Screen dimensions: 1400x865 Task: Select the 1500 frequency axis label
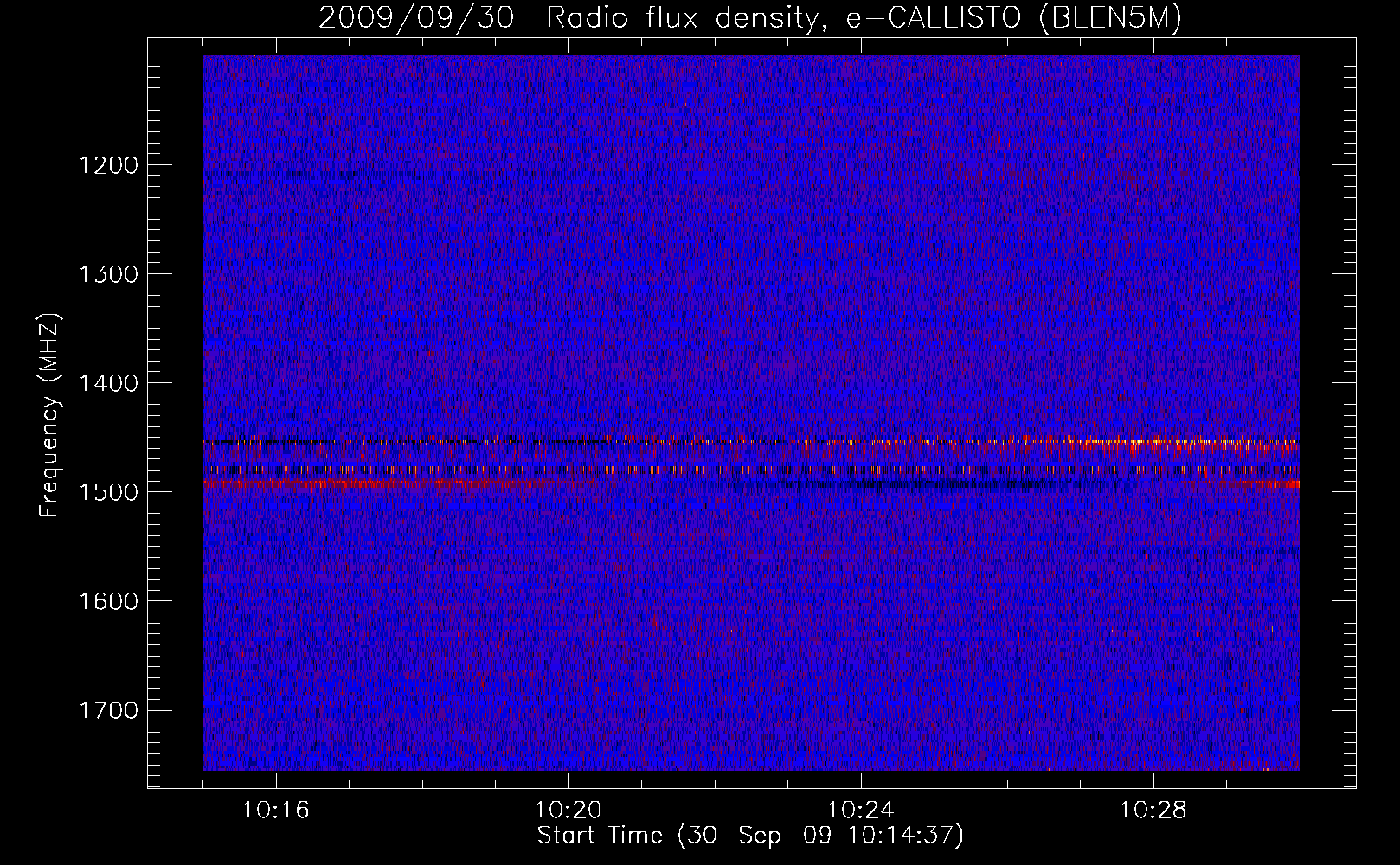pos(108,492)
